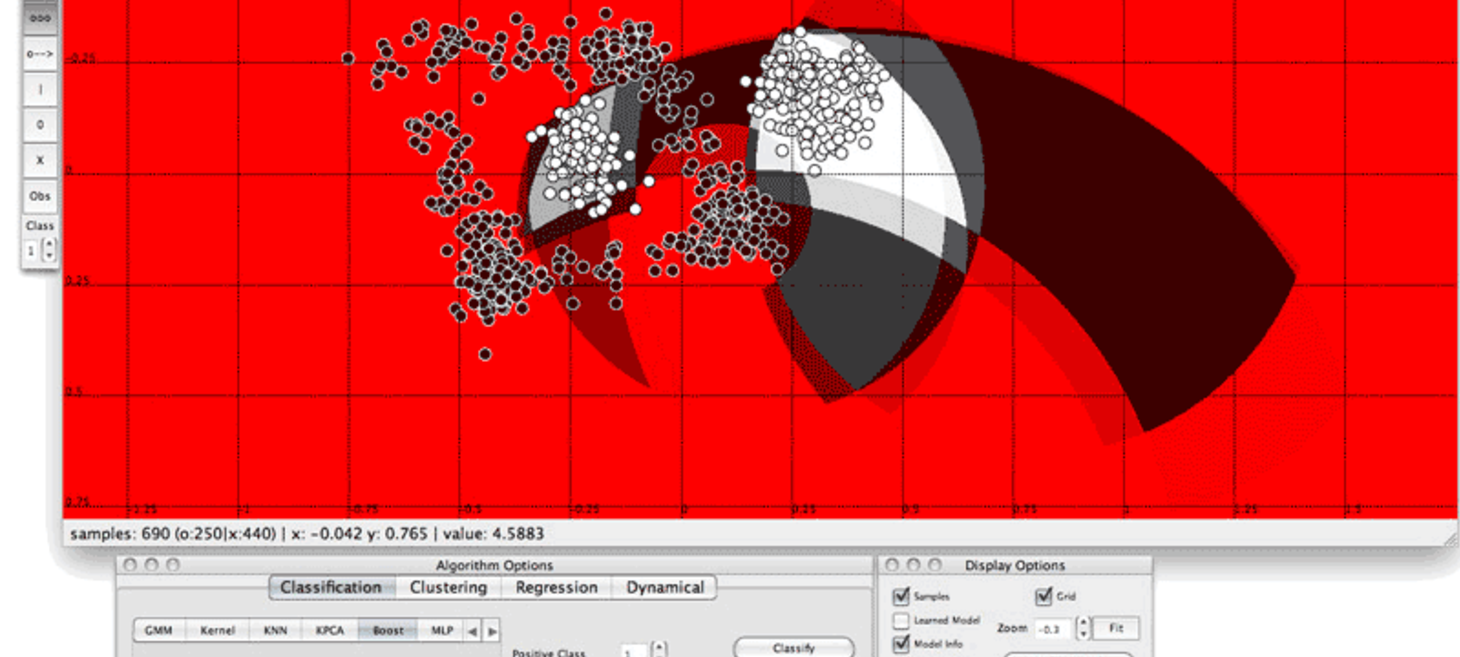Select the Boost algorithm tab
This screenshot has width=1460, height=657.
[x=388, y=630]
